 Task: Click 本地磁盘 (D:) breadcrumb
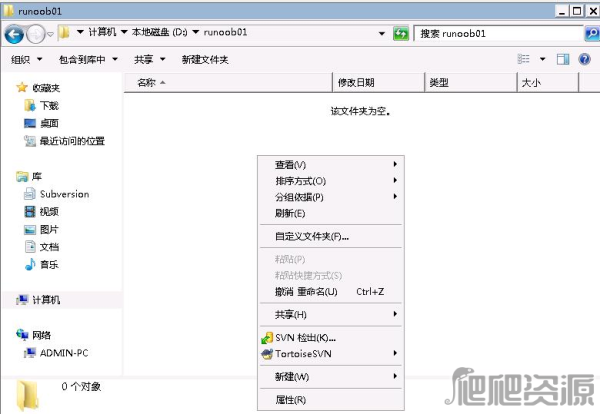160,32
